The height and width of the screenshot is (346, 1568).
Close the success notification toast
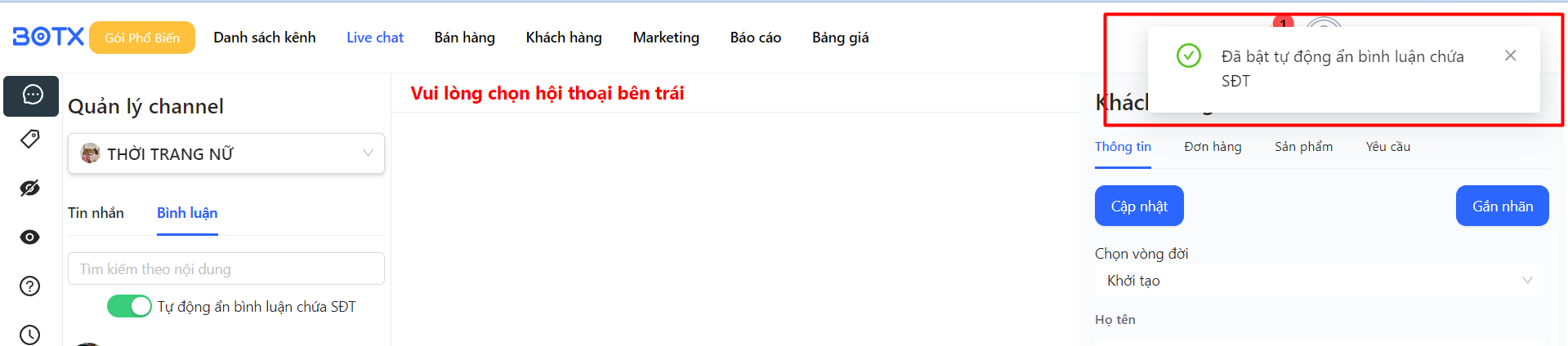1510,55
